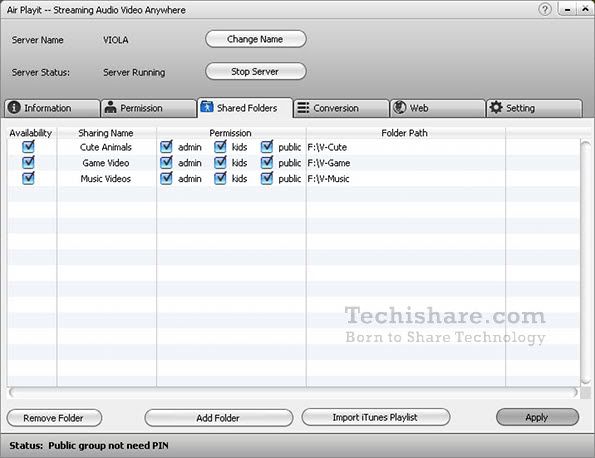
Task: Uncheck public permission for Cute Animals
Action: pos(267,146)
